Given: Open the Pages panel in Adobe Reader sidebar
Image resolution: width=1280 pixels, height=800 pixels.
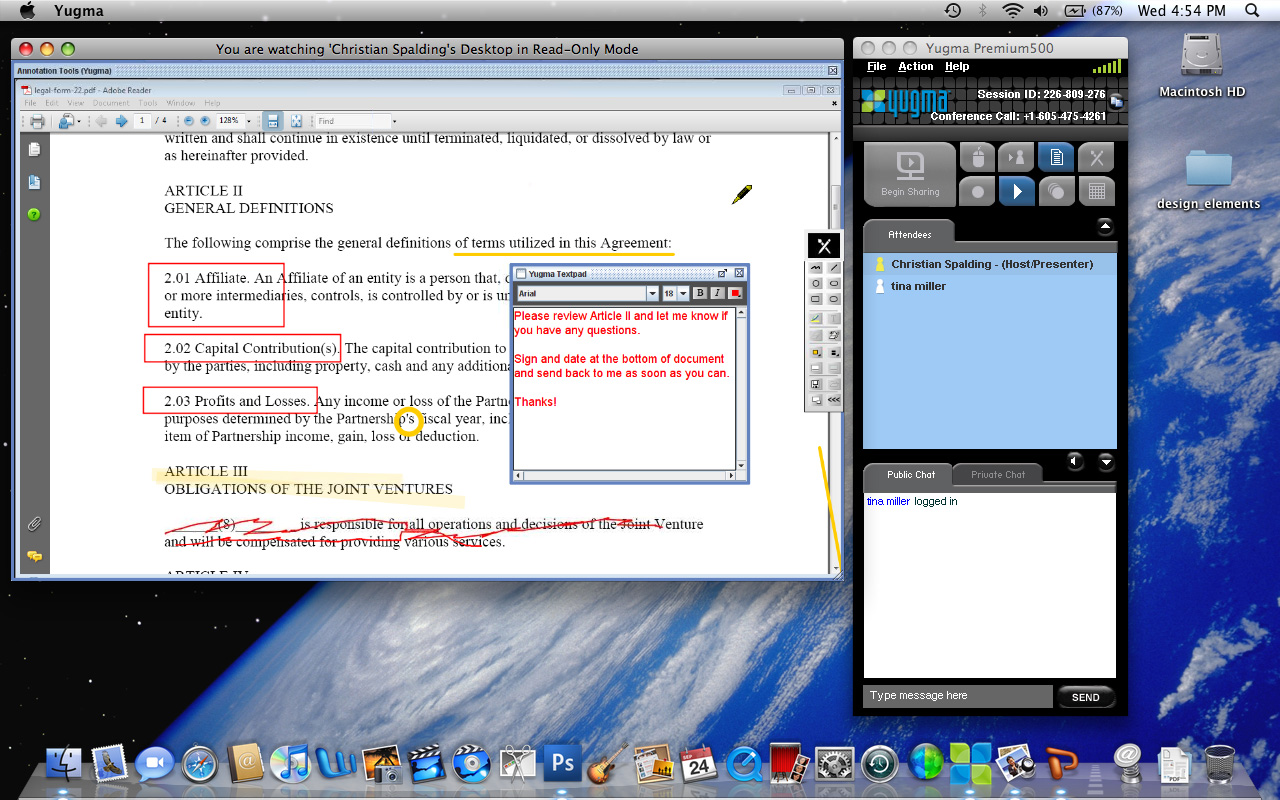Looking at the screenshot, I should click(34, 150).
